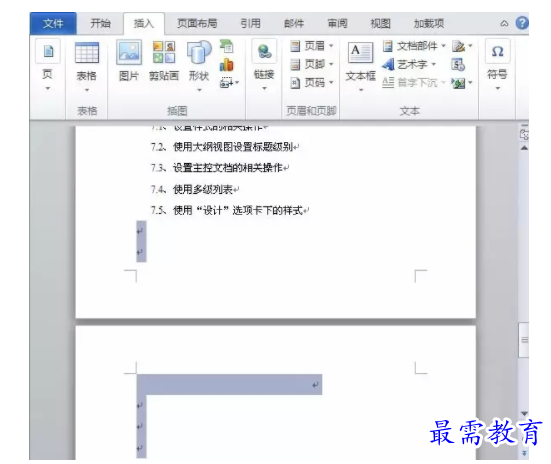The height and width of the screenshot is (464, 551).
Task: Click the scroll down arrow
Action: point(524,413)
